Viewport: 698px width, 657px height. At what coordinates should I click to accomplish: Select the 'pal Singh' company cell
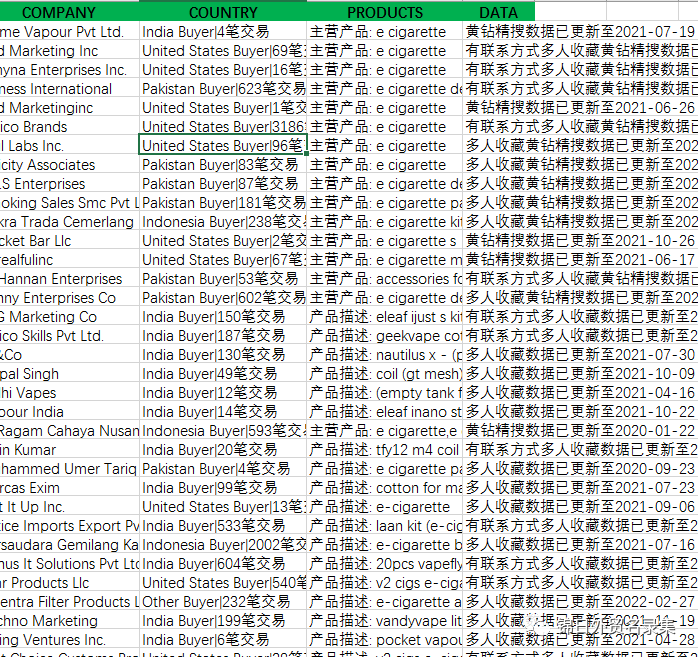pyautogui.click(x=69, y=373)
